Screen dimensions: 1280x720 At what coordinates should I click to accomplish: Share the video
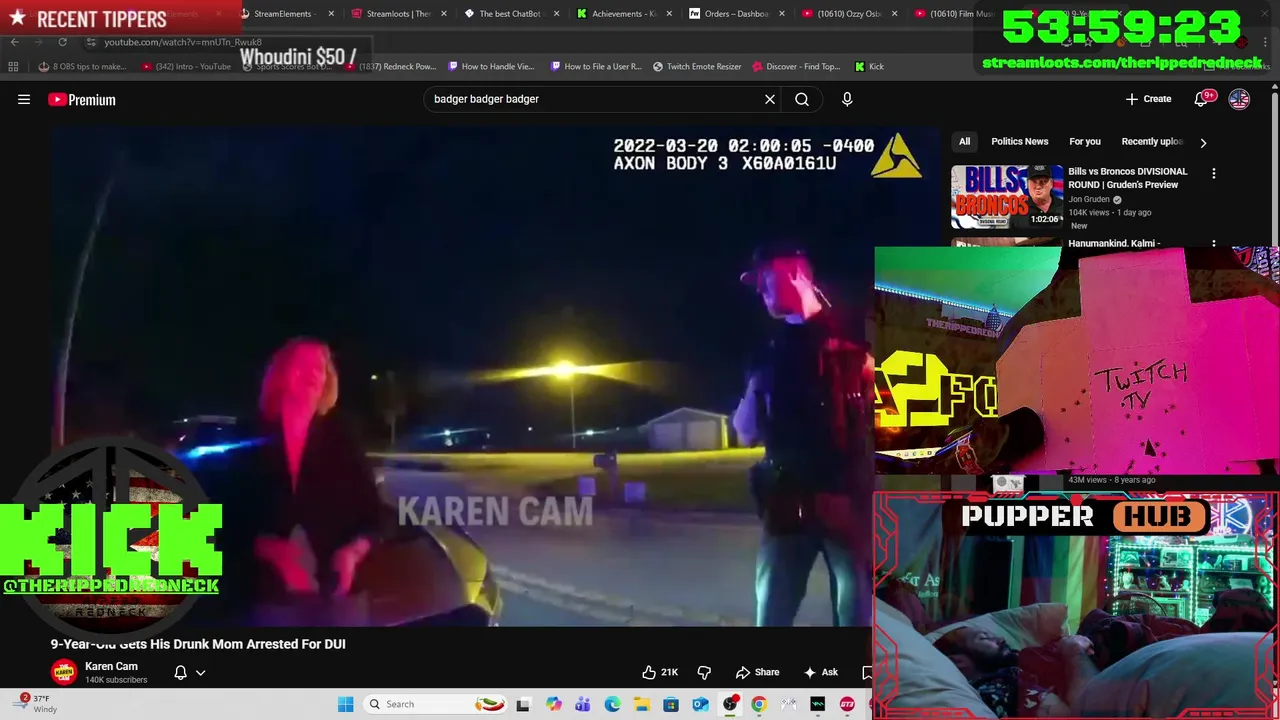tap(757, 672)
